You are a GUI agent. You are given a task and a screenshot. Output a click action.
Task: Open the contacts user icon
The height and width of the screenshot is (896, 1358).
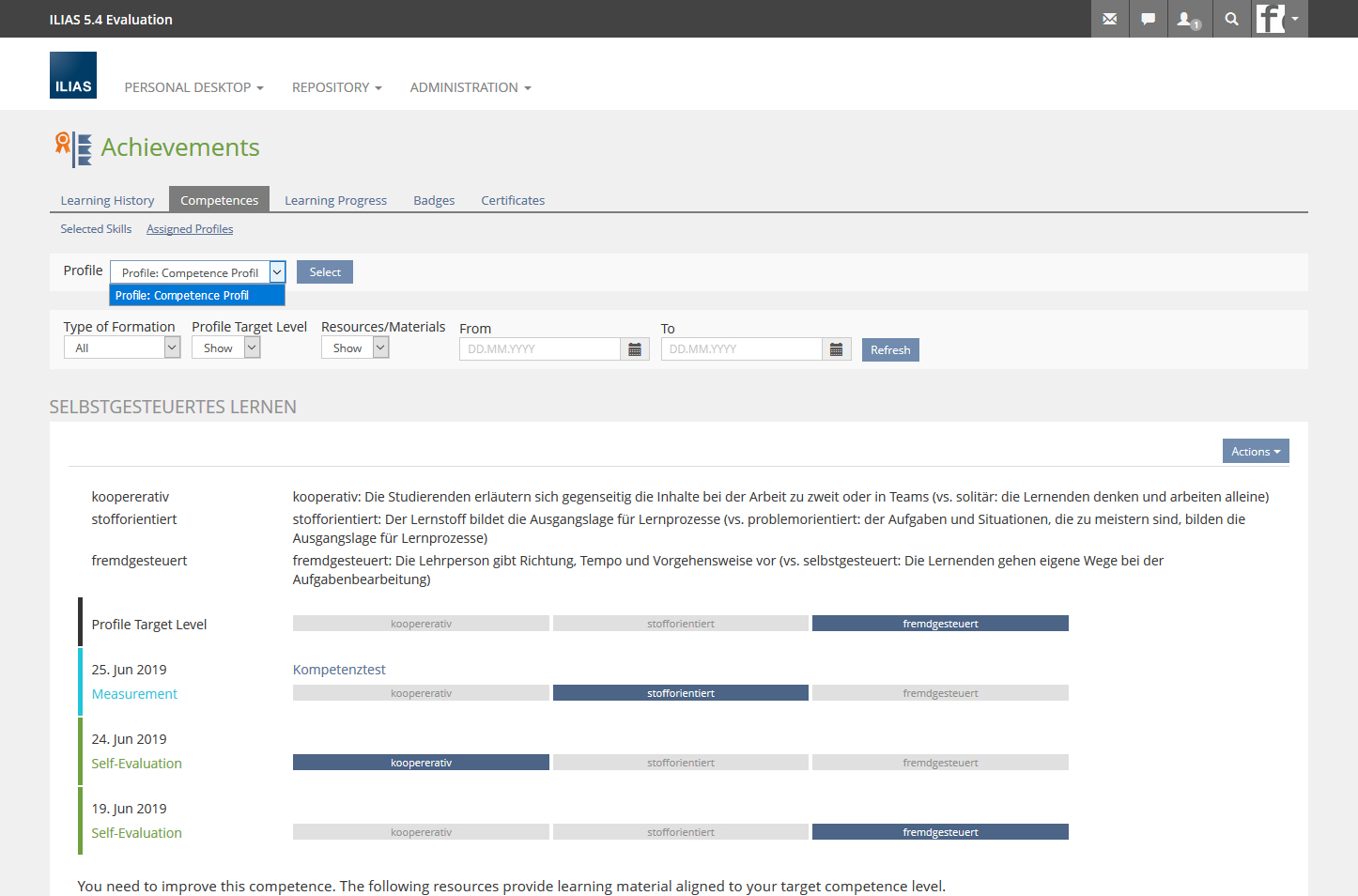(x=1188, y=19)
